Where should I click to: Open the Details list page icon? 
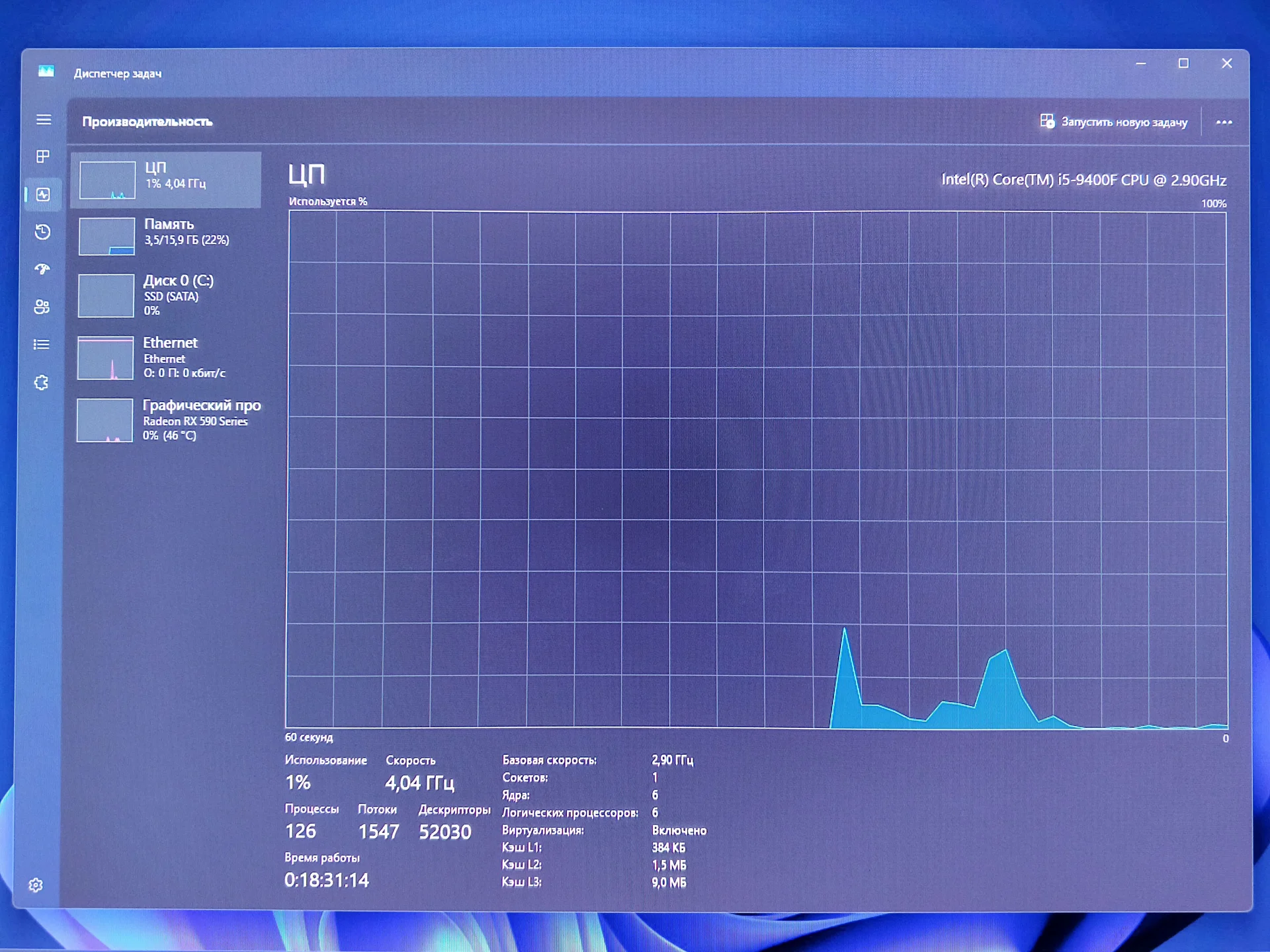[42, 344]
